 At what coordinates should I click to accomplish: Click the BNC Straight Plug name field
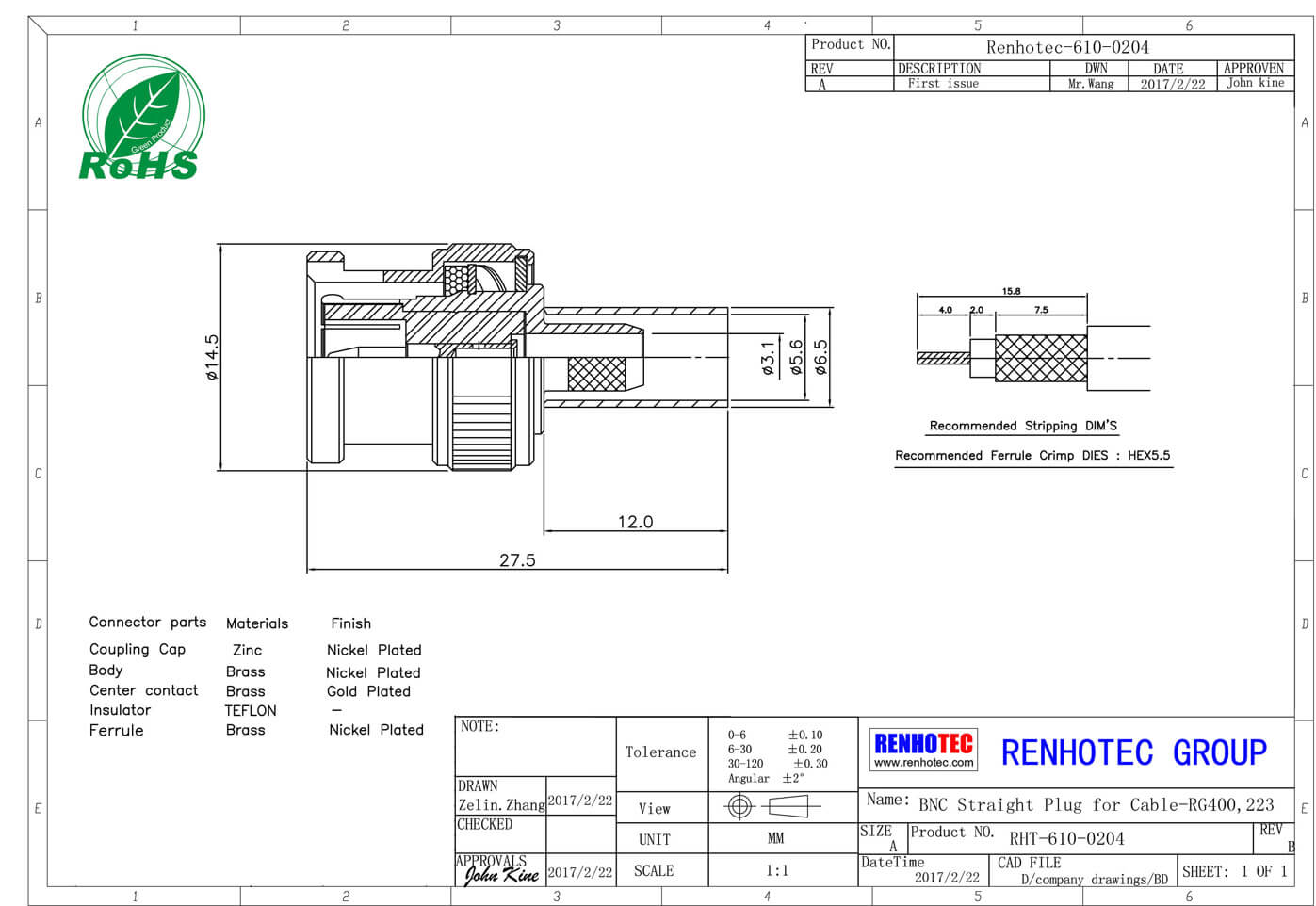(x=1096, y=805)
